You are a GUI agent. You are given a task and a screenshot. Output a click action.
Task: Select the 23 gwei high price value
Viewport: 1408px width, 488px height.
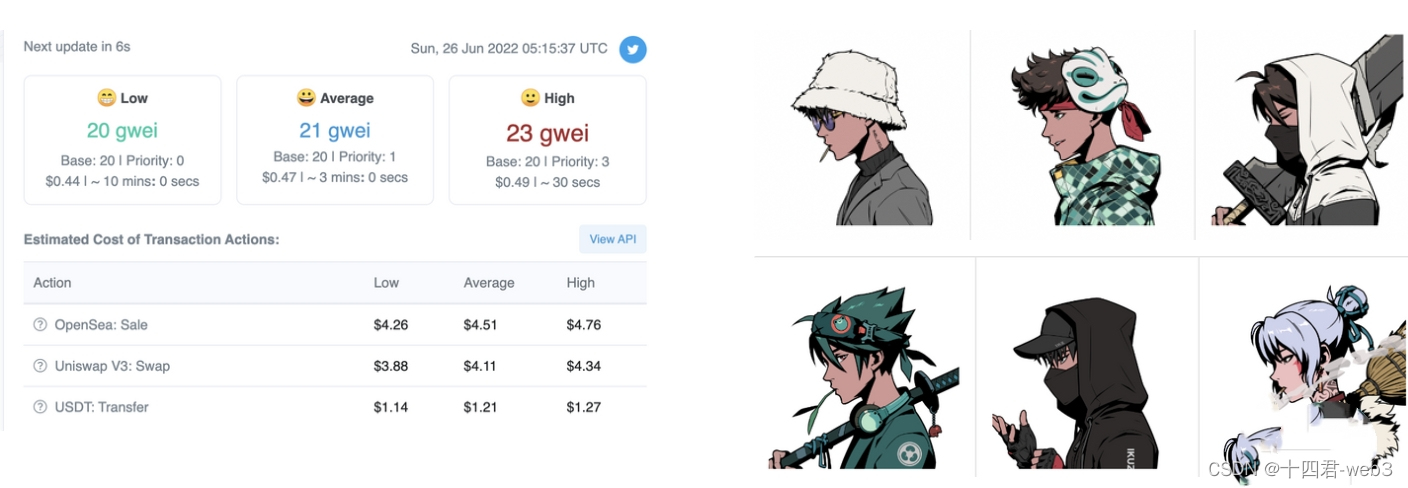548,133
